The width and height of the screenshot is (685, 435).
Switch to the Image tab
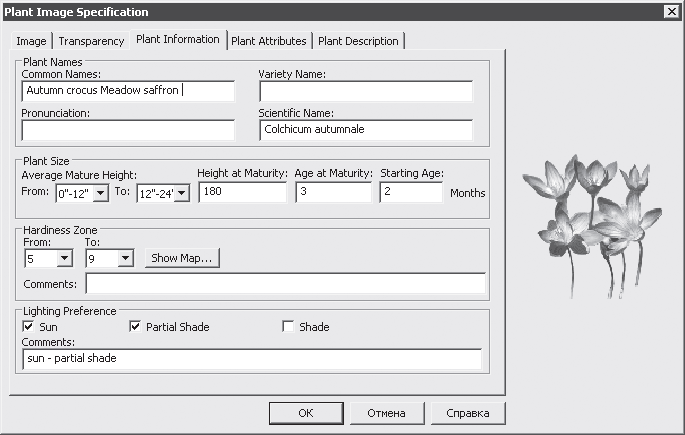coord(31,41)
